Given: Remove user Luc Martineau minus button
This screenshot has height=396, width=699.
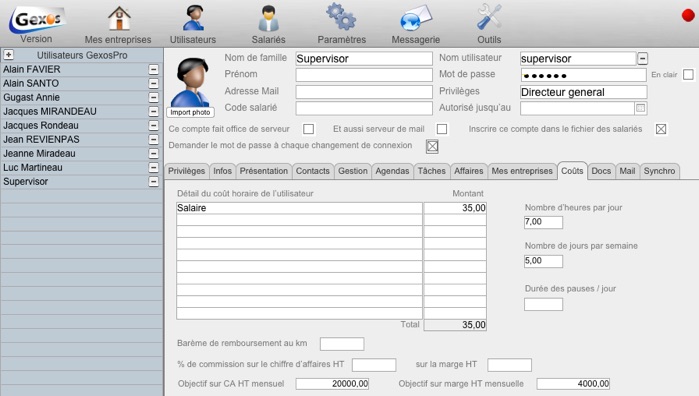Looking at the screenshot, I should click(153, 168).
